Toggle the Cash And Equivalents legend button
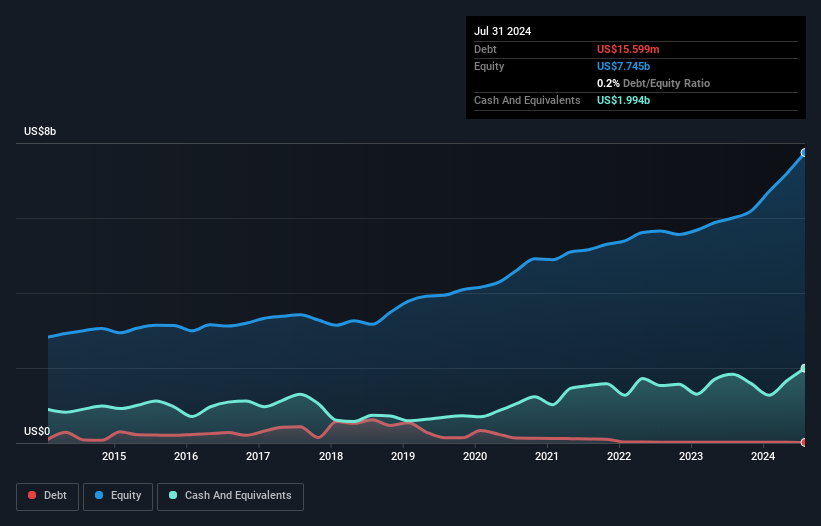This screenshot has height=526, width=821. tap(230, 496)
